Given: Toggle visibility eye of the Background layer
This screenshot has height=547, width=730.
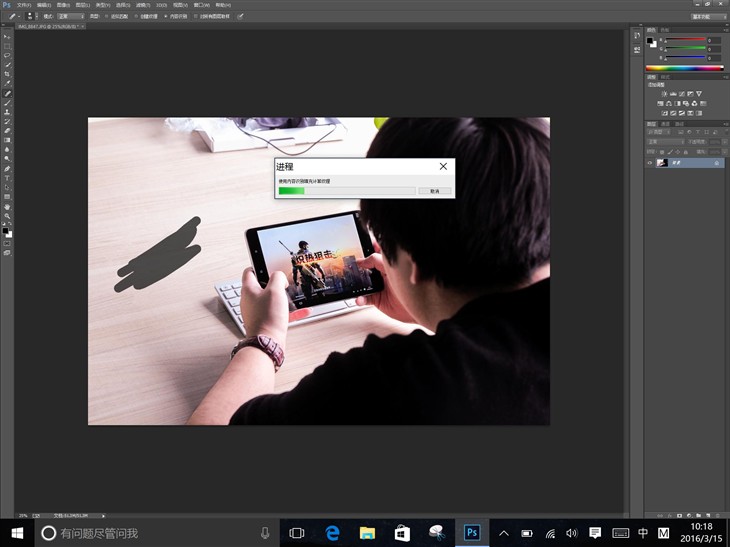Looking at the screenshot, I should pos(650,162).
